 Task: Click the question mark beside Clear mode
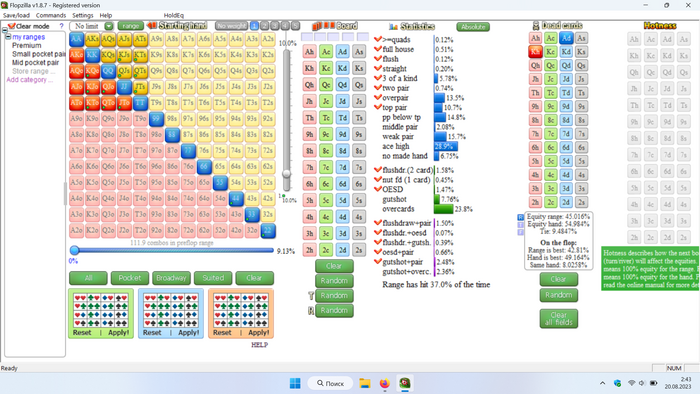pos(62,26)
